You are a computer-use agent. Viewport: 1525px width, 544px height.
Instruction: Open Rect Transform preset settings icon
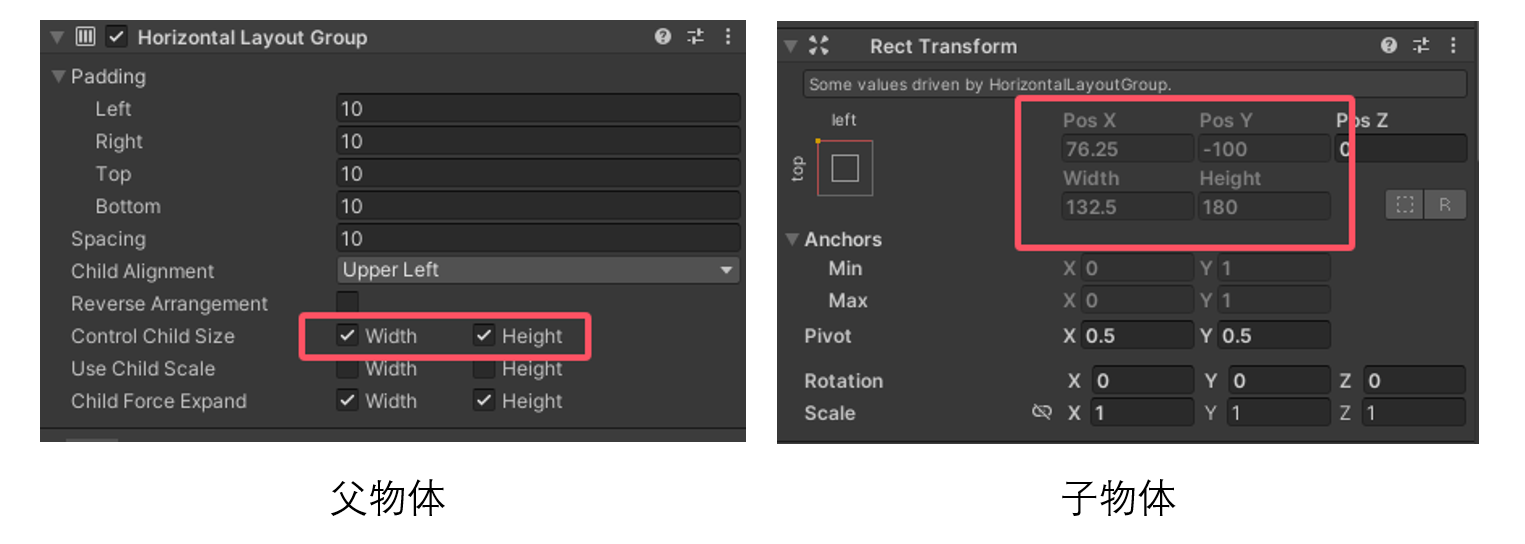1421,46
